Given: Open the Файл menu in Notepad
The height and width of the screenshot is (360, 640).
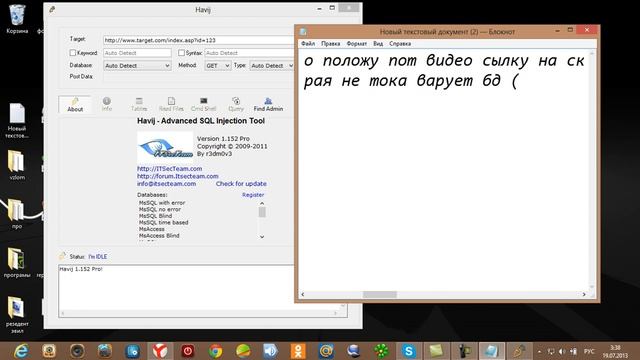Looking at the screenshot, I should [308, 44].
